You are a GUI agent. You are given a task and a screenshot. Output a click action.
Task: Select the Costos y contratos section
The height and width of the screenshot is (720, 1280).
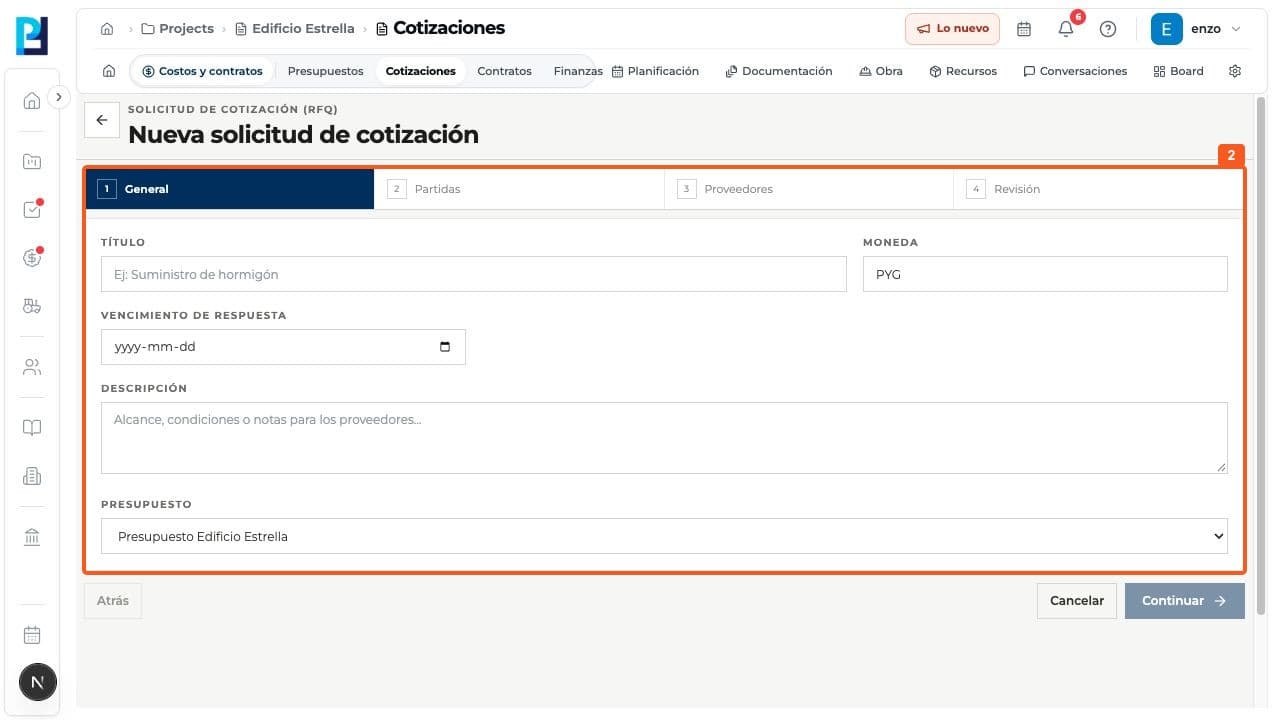pyautogui.click(x=202, y=71)
